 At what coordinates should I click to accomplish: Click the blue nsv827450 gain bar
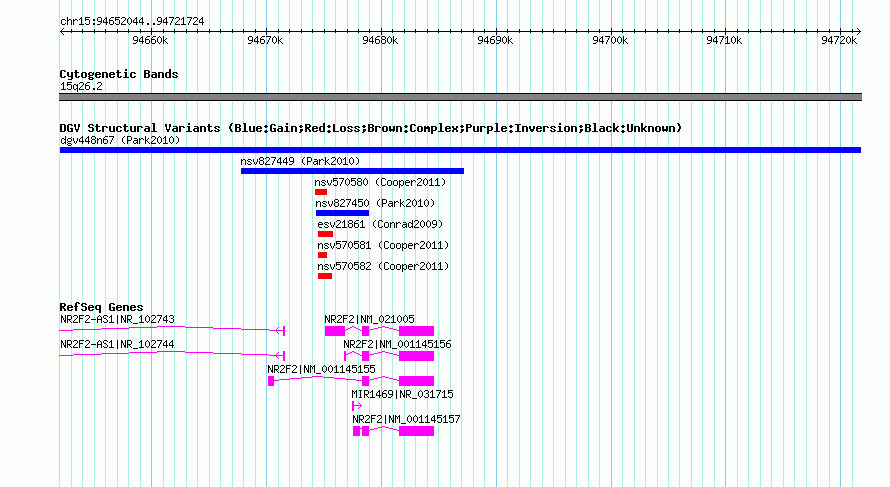click(342, 213)
